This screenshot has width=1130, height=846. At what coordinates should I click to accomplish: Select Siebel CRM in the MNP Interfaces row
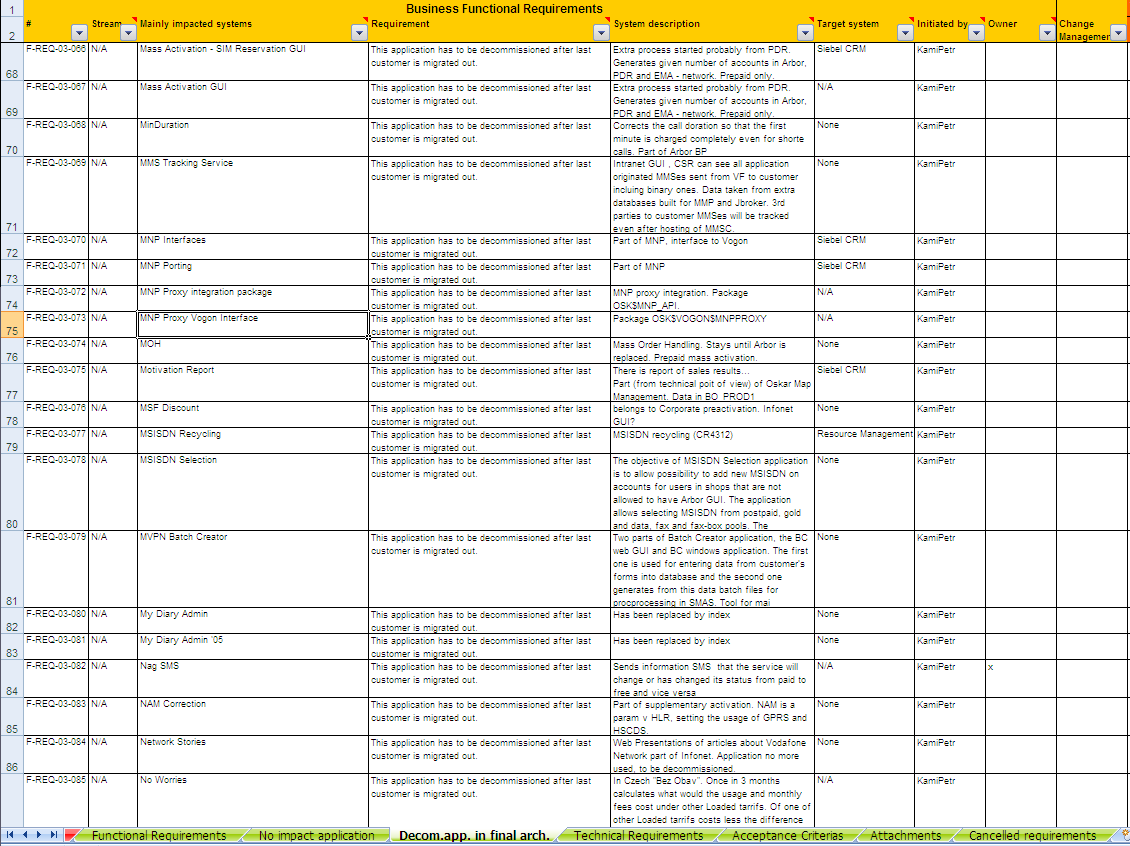[864, 246]
